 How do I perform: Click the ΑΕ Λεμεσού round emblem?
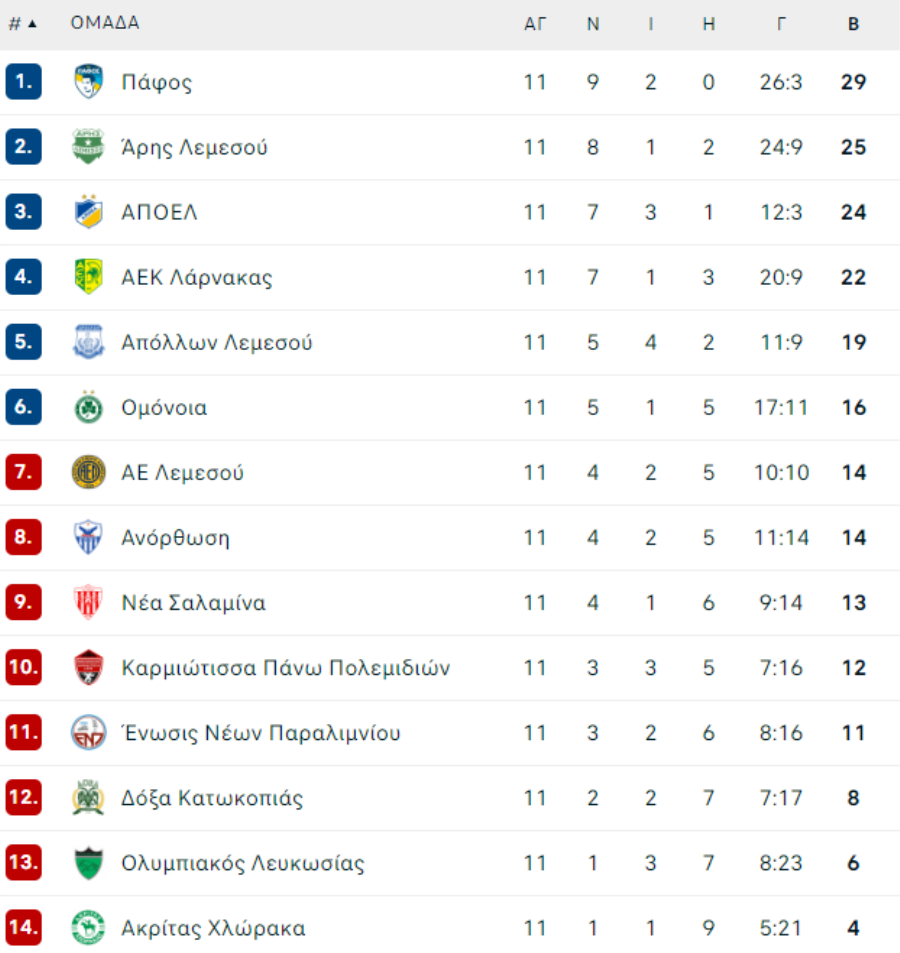tap(88, 472)
